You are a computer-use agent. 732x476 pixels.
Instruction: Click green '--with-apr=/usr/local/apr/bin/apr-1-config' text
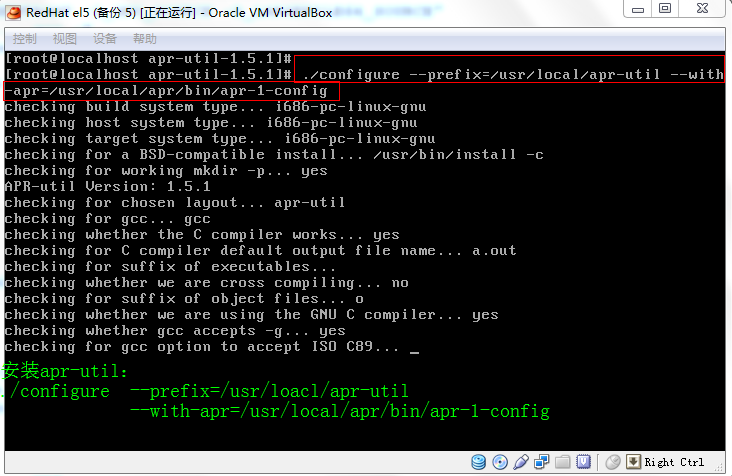(340, 411)
